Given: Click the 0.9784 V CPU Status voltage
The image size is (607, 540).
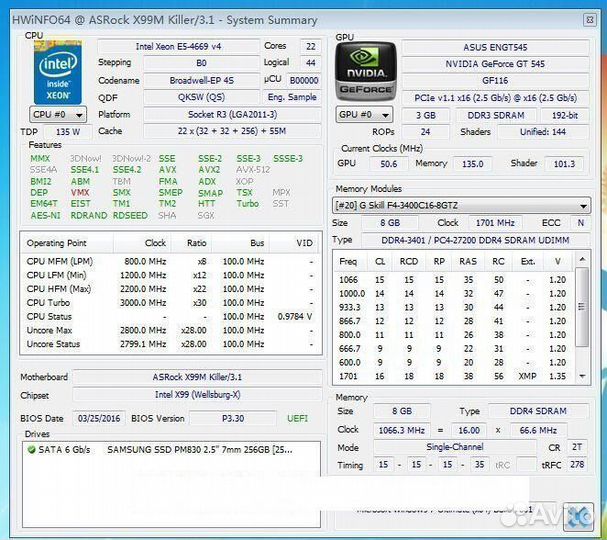Looking at the screenshot, I should pyautogui.click(x=295, y=317).
